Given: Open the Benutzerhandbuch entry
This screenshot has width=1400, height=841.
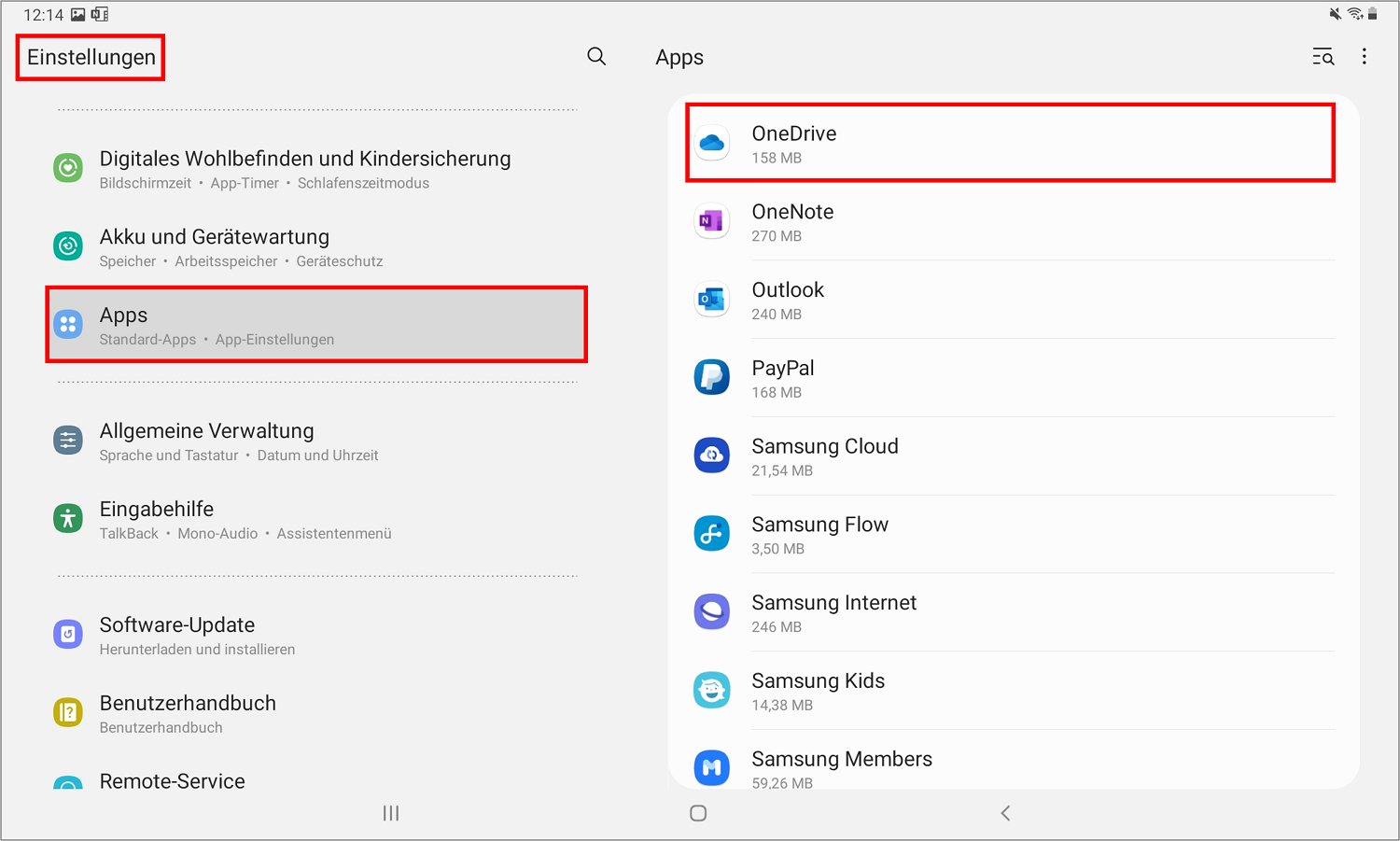Looking at the screenshot, I should pyautogui.click(x=316, y=714).
